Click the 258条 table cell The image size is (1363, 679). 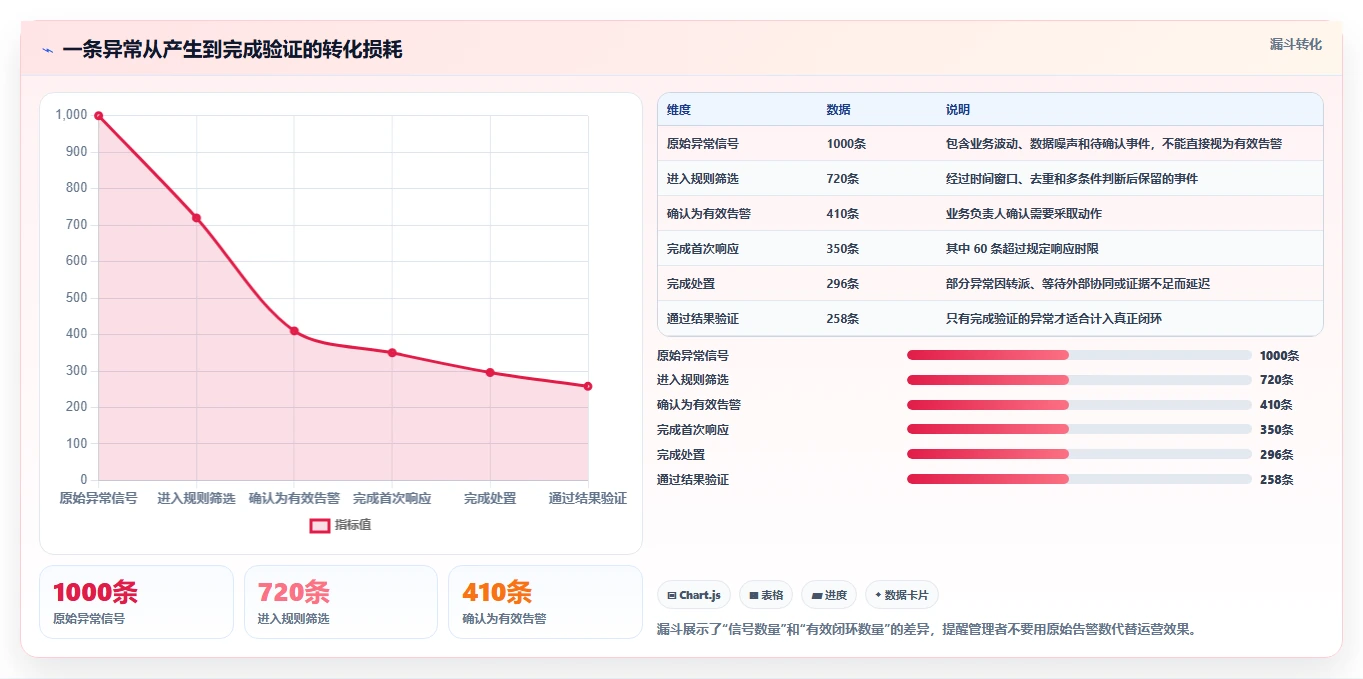click(x=843, y=319)
